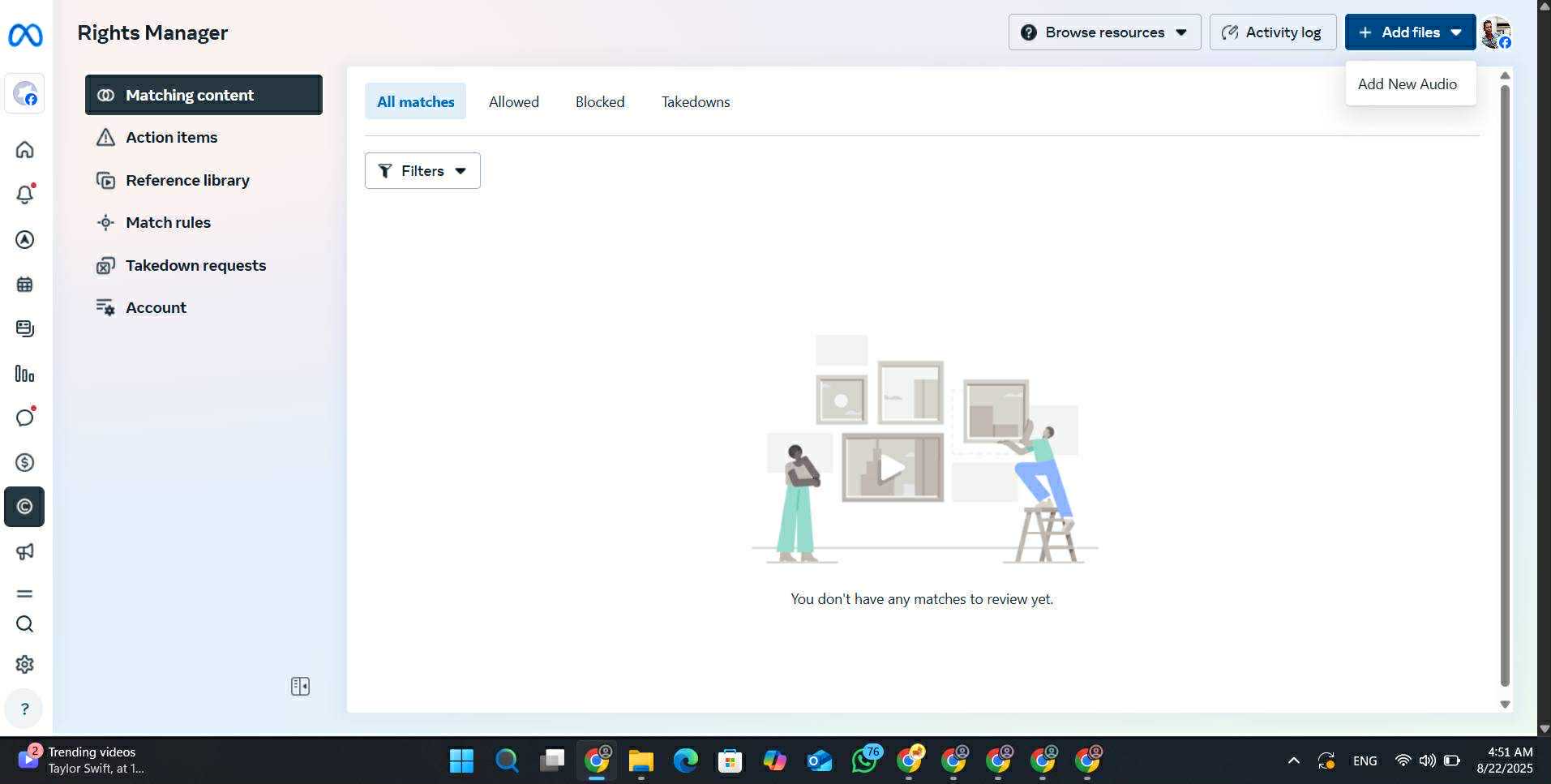This screenshot has width=1551, height=784.
Task: Open Settings gear in left rail
Action: (x=24, y=664)
